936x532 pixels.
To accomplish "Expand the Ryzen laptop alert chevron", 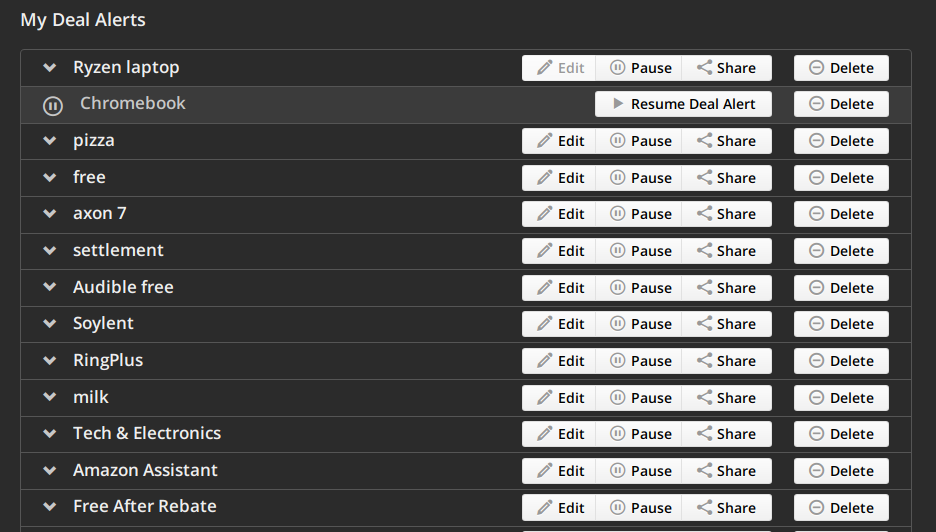I will click(49, 68).
